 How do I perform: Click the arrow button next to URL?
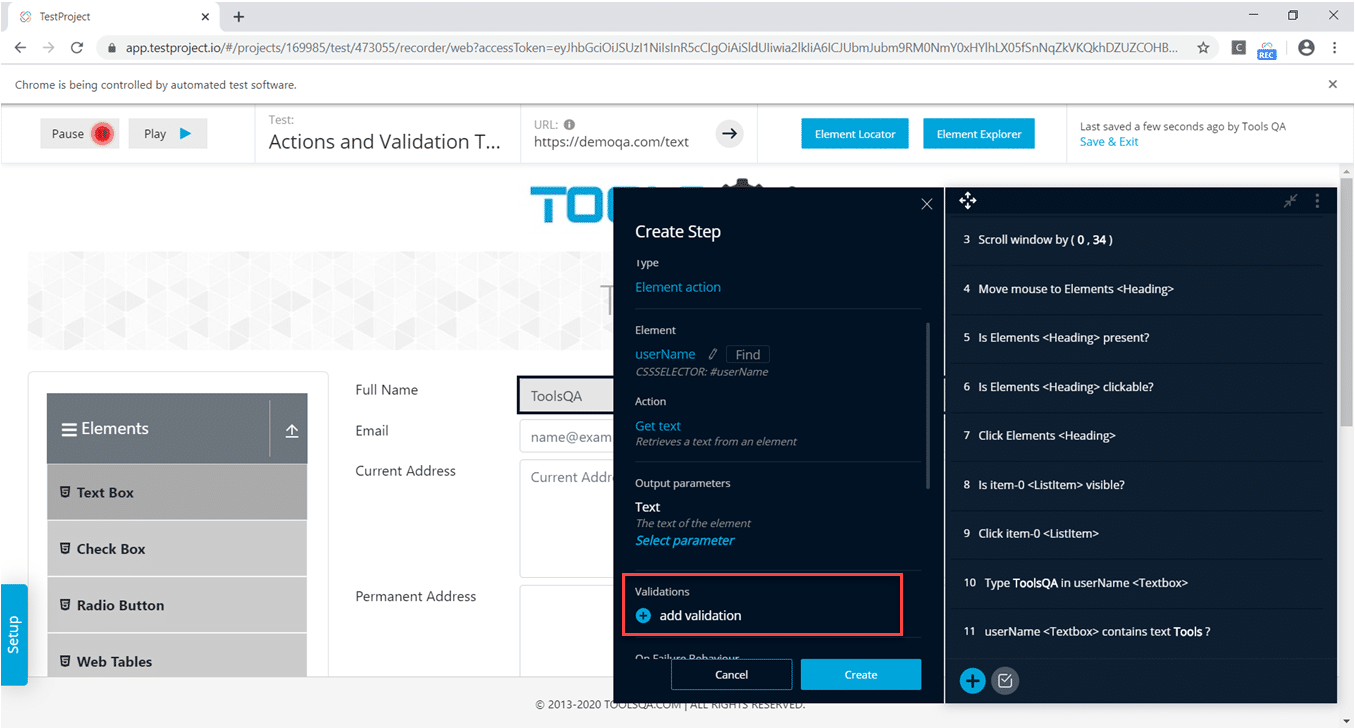730,134
